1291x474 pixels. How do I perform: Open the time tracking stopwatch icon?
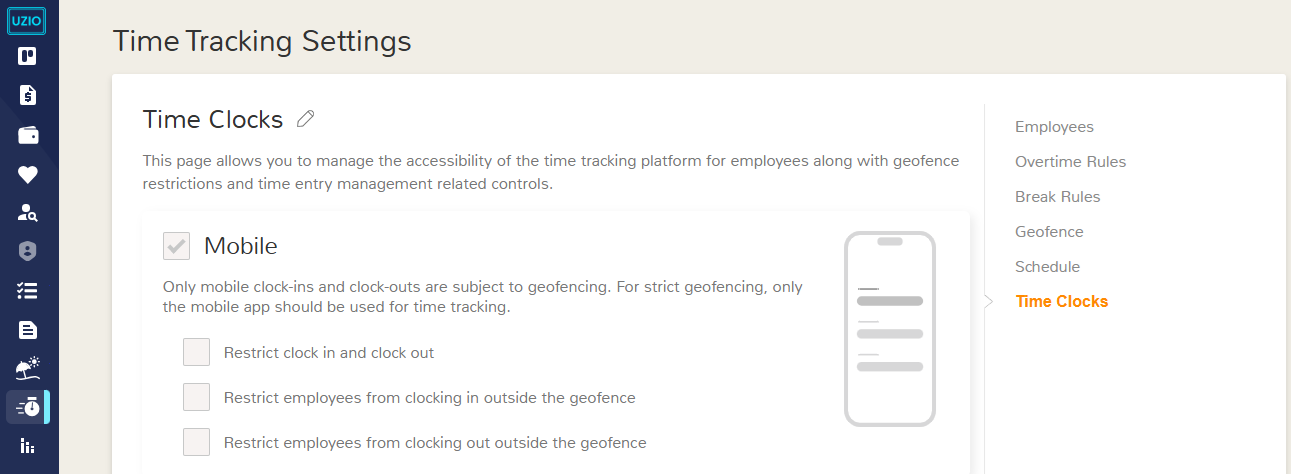point(28,407)
